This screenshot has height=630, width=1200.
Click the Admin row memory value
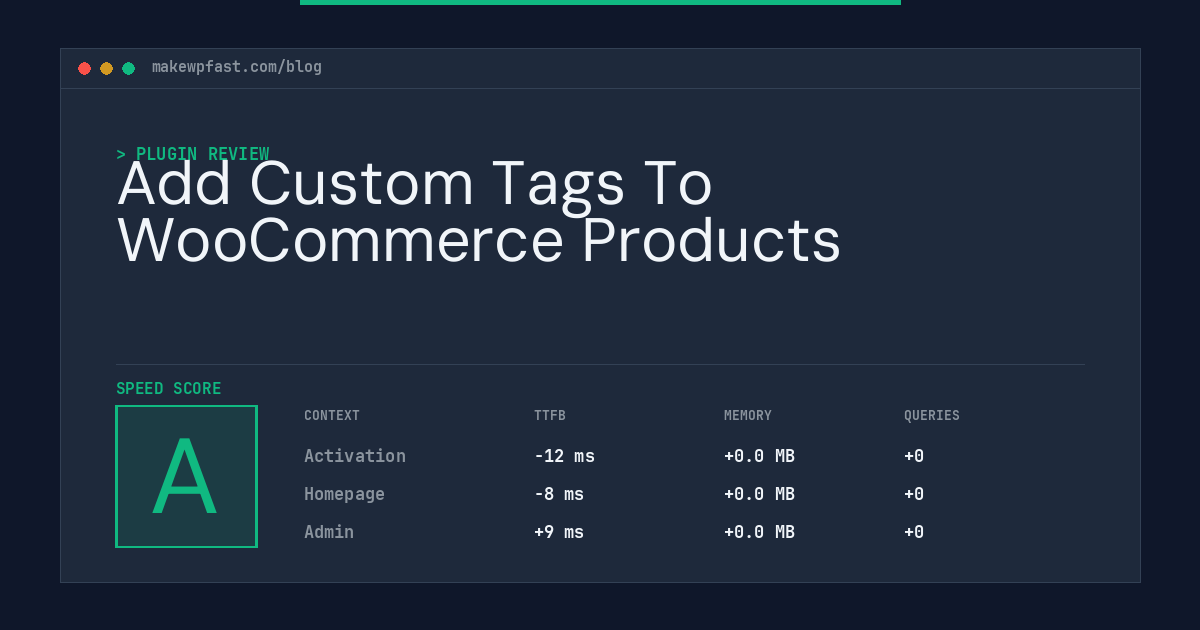pos(759,532)
